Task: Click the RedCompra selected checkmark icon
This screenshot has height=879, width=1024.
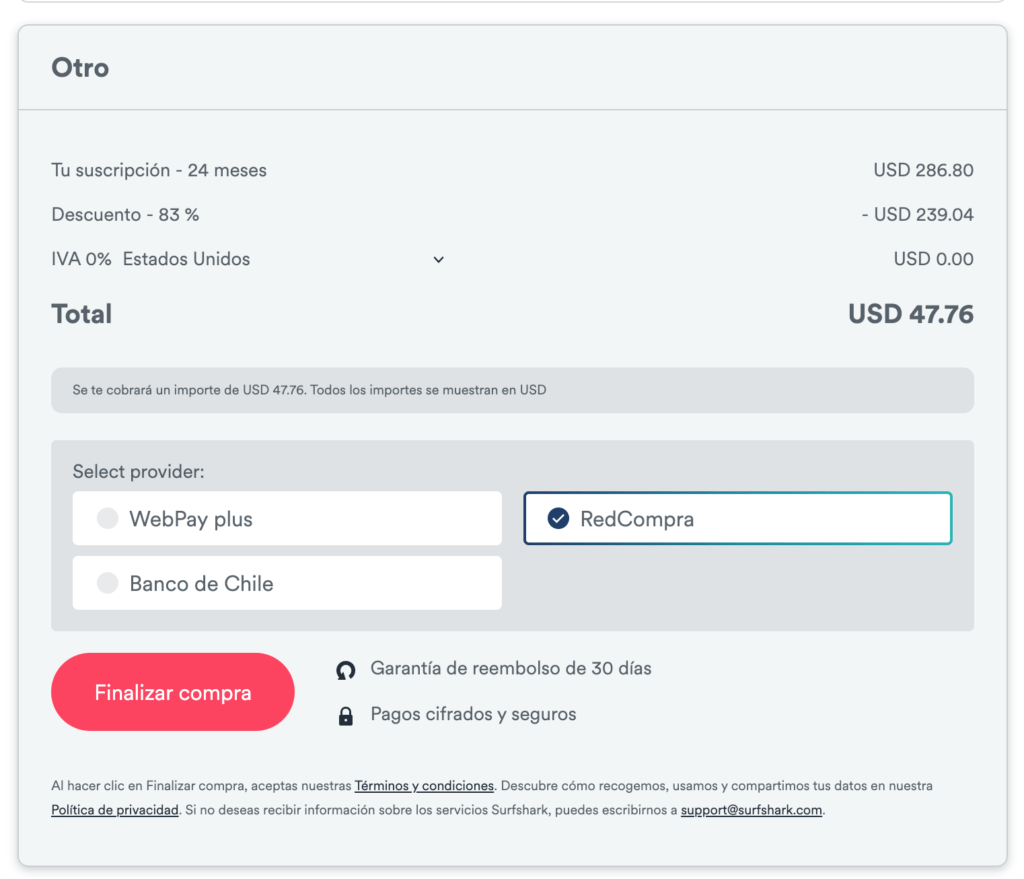Action: coord(558,518)
